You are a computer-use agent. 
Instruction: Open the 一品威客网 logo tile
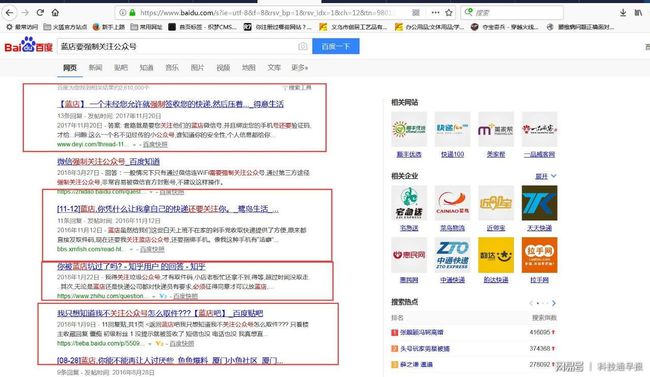coord(539,129)
